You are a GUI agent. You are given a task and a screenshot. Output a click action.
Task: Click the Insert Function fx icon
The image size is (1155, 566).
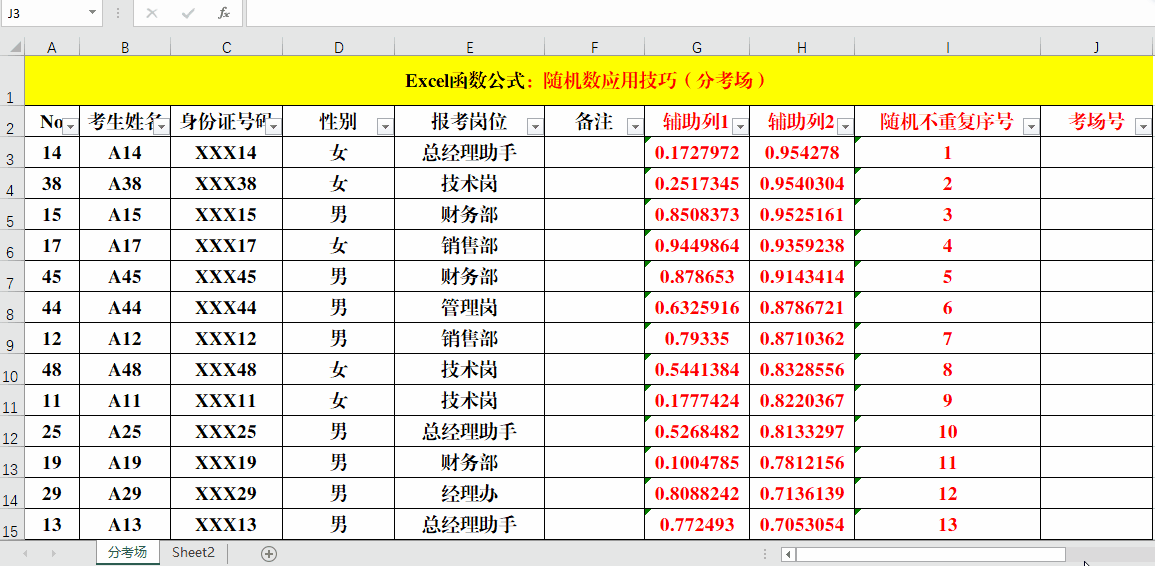tap(224, 13)
